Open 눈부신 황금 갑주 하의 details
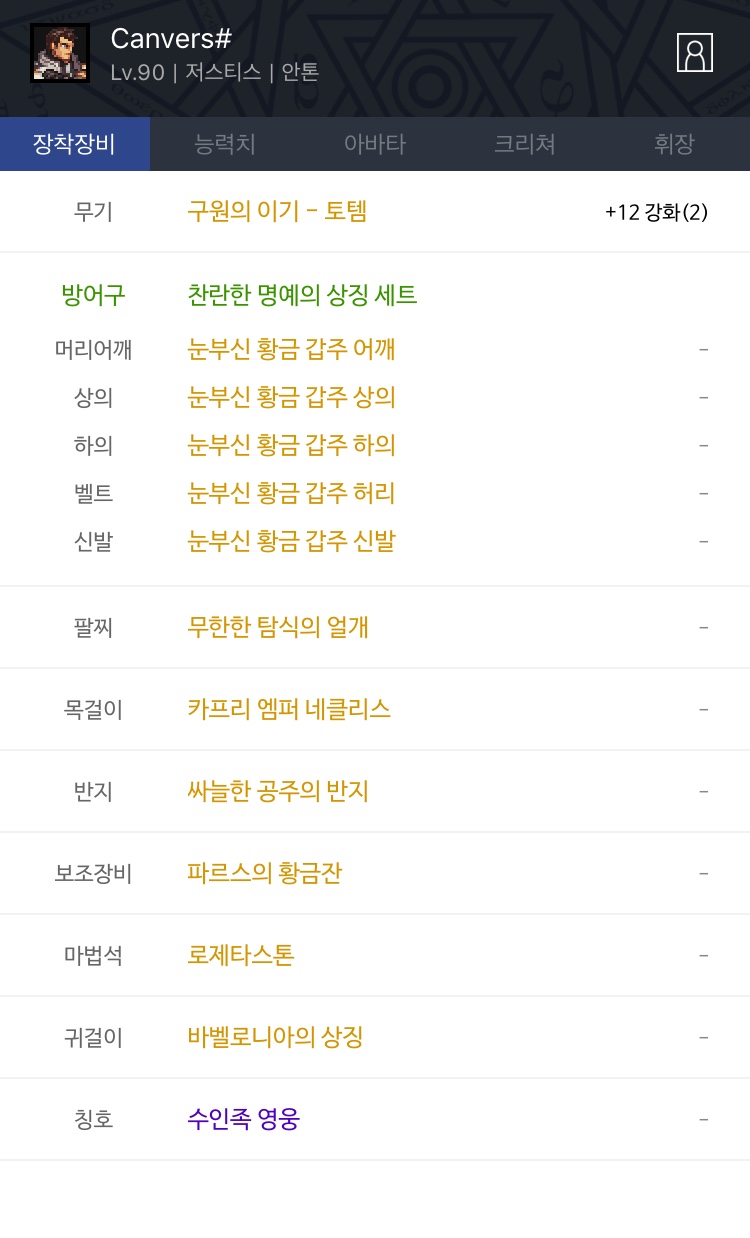The image size is (750, 1238). (291, 445)
